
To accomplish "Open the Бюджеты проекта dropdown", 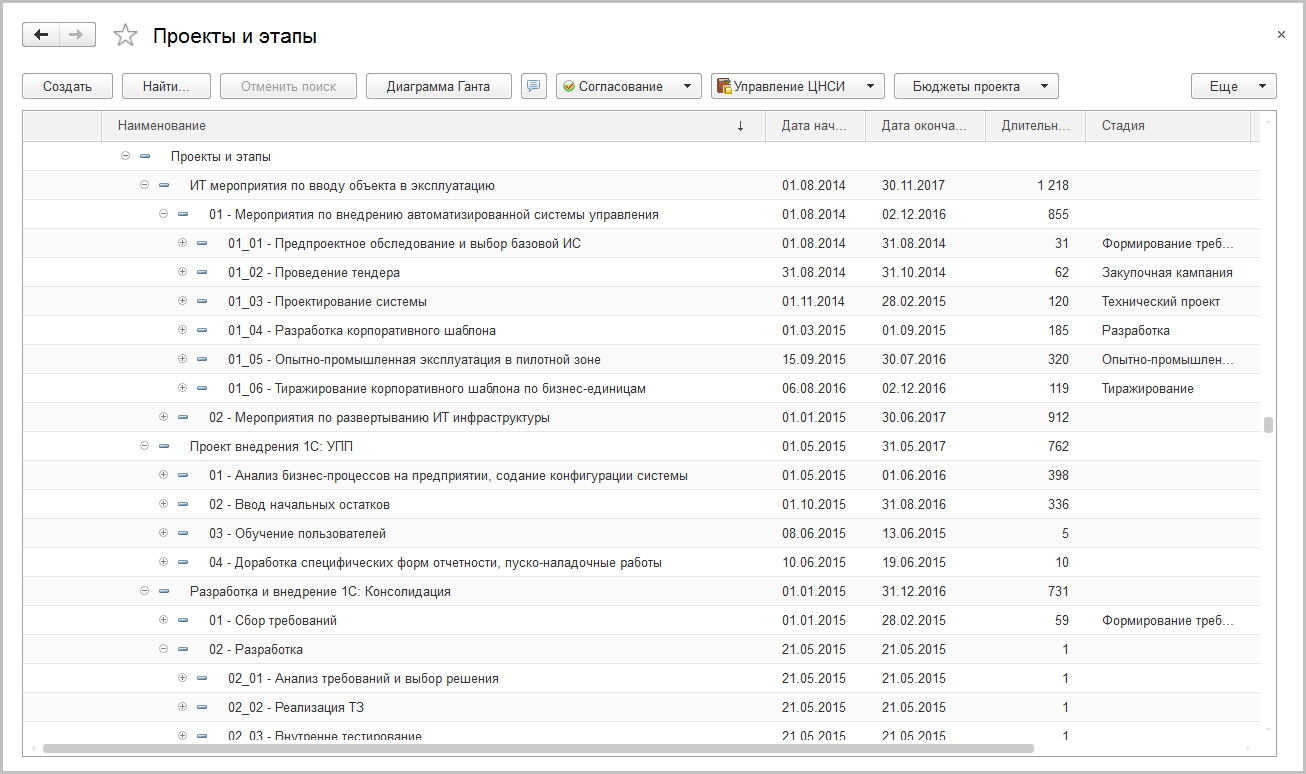I will (975, 86).
